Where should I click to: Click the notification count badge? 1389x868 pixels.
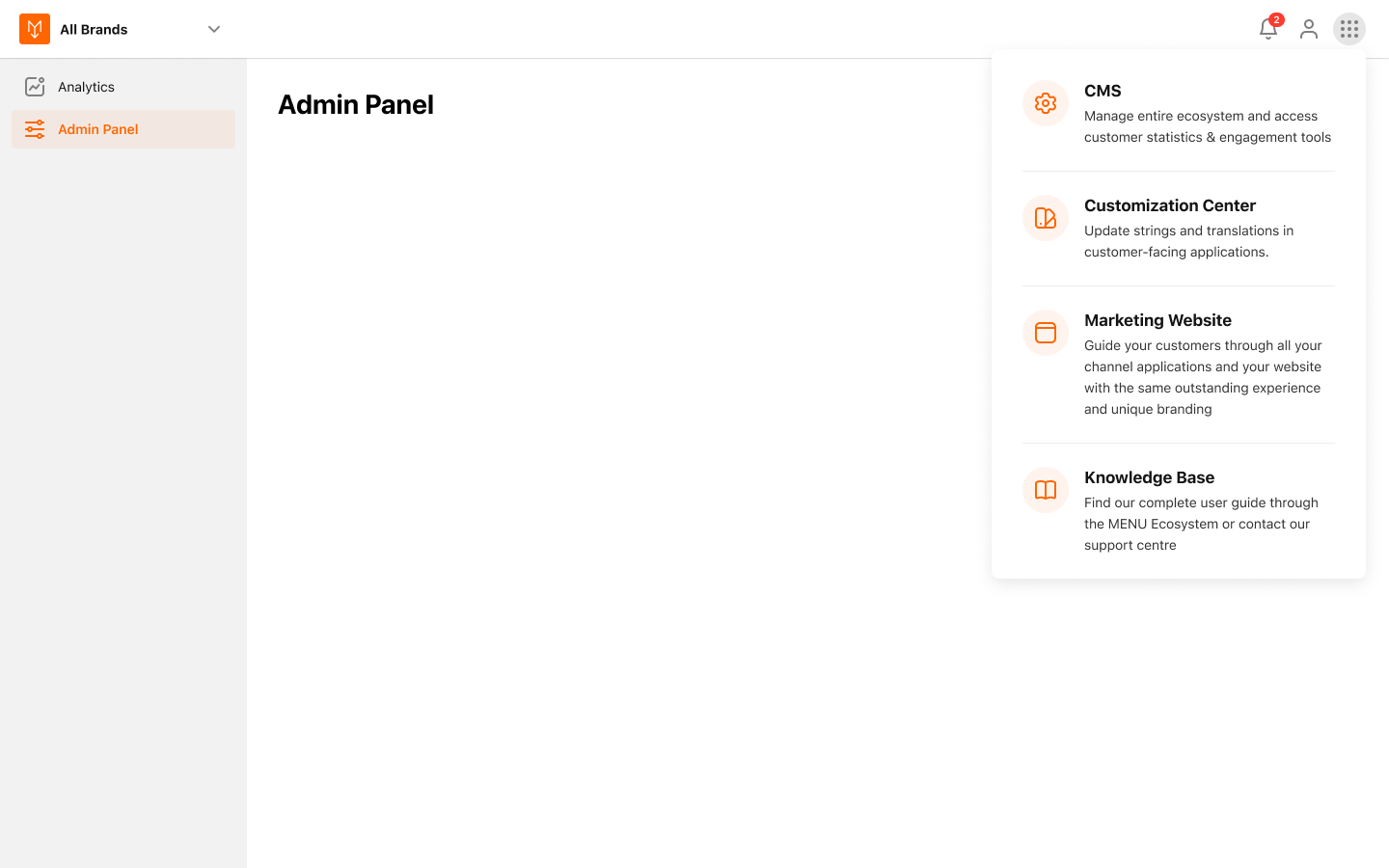tap(1276, 18)
